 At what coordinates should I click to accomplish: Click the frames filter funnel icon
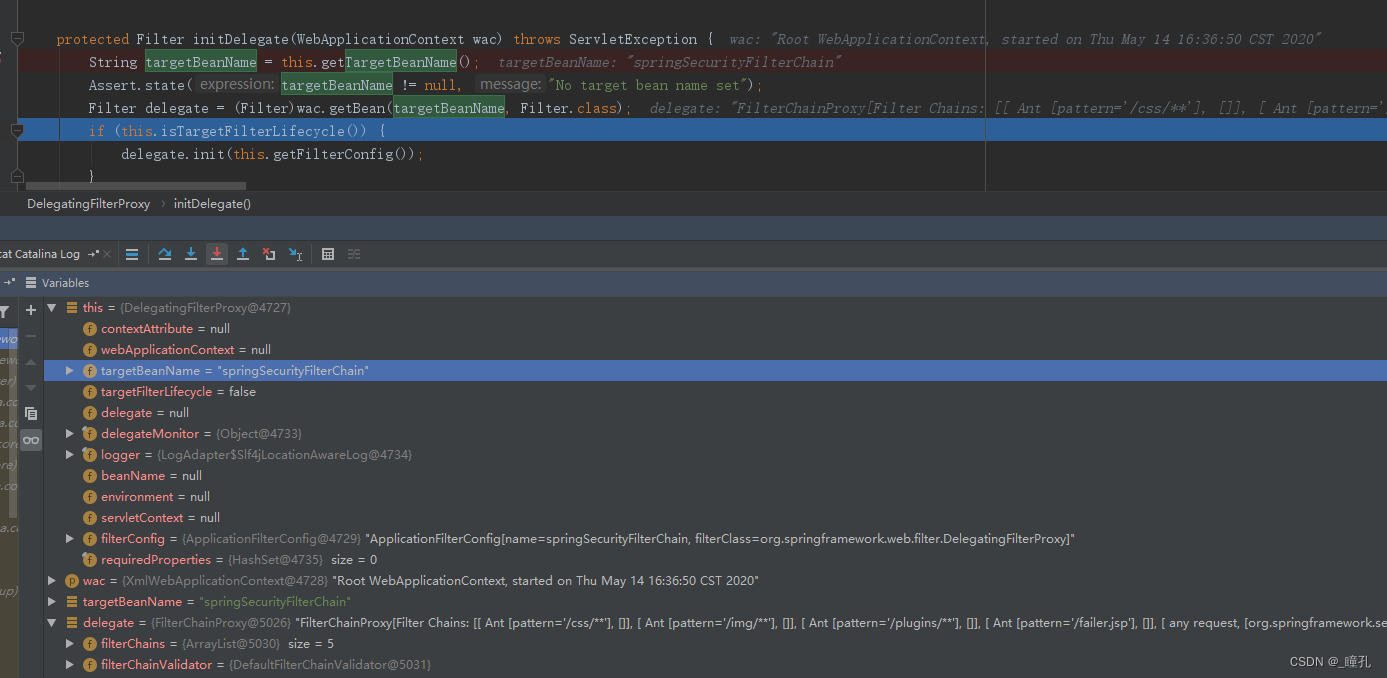(x=4, y=312)
